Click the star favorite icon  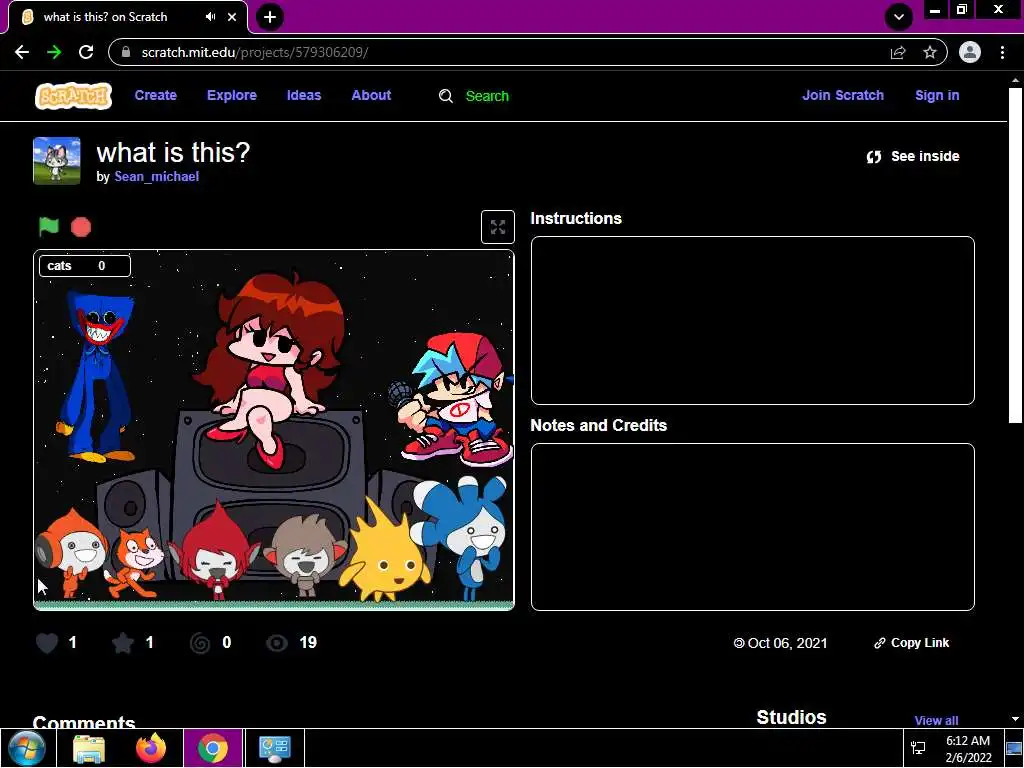[x=123, y=643]
